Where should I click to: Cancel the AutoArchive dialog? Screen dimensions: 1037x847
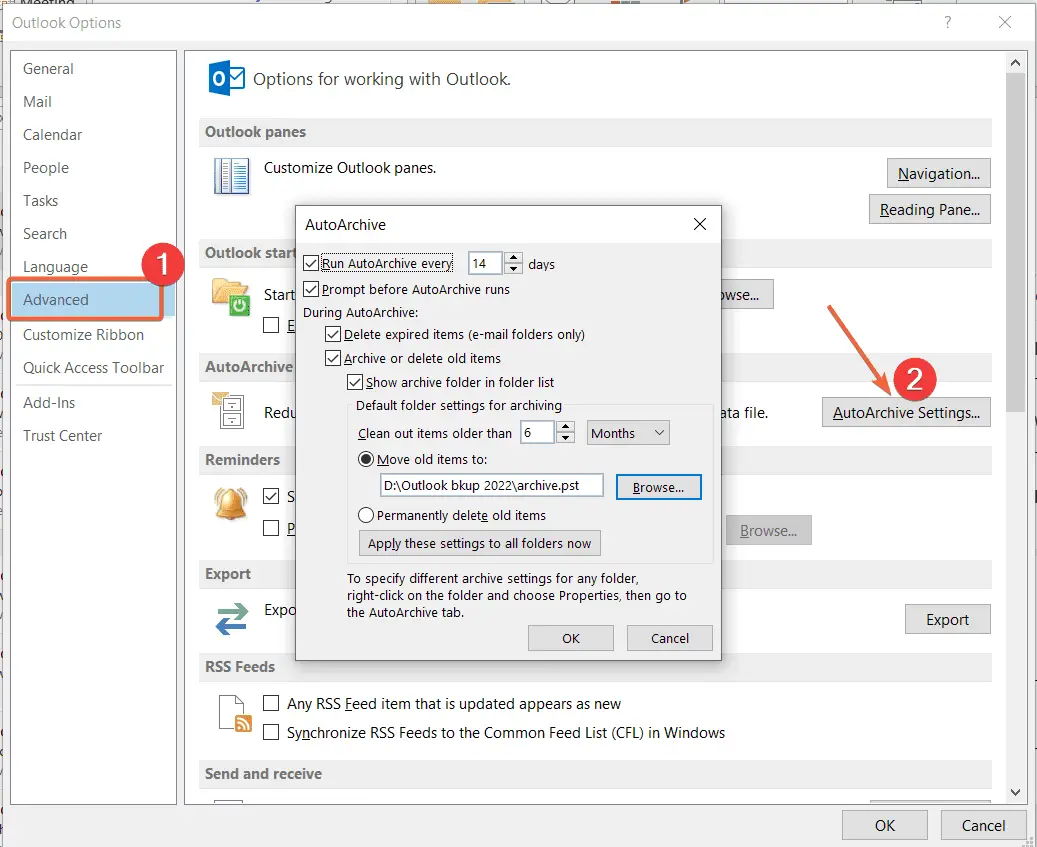point(670,638)
